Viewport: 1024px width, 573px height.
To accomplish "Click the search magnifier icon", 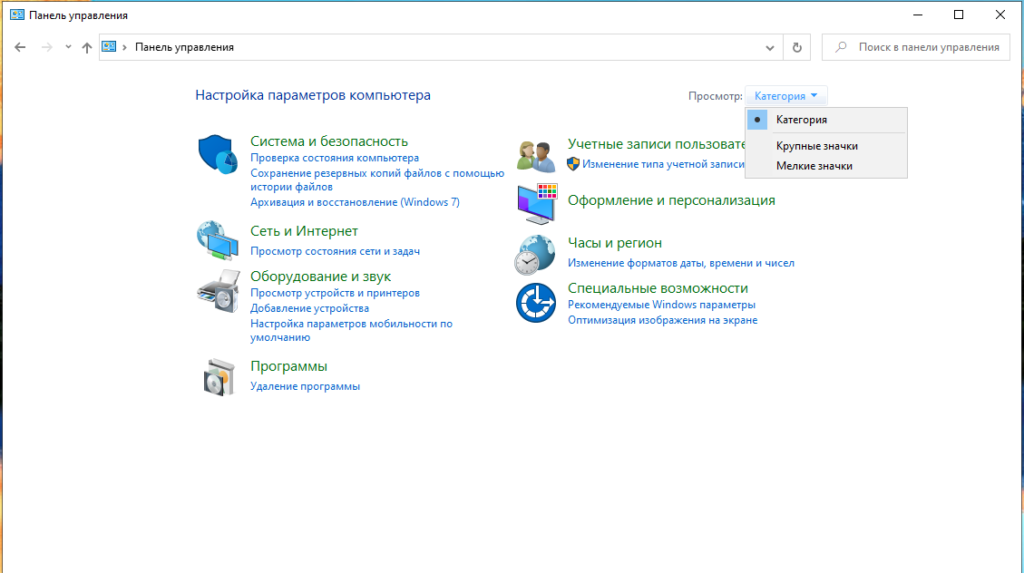I will 841,47.
